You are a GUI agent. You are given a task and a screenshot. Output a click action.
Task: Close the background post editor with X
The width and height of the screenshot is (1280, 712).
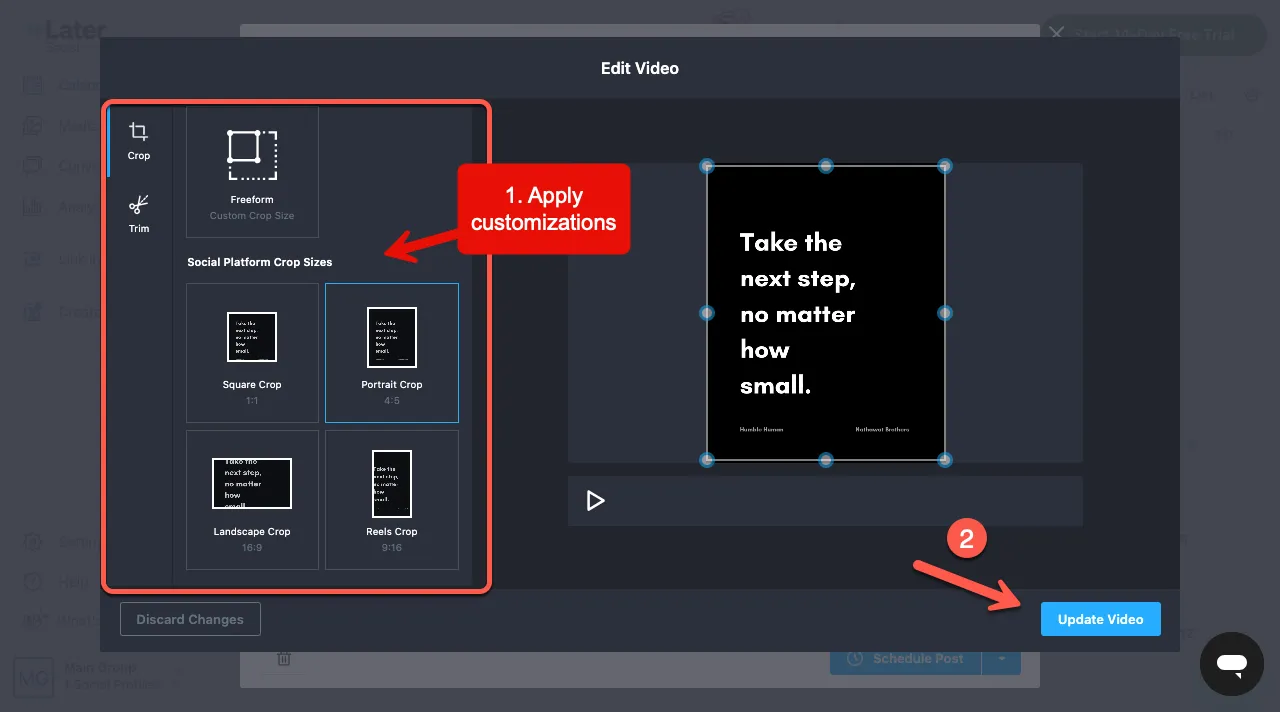coord(1057,33)
